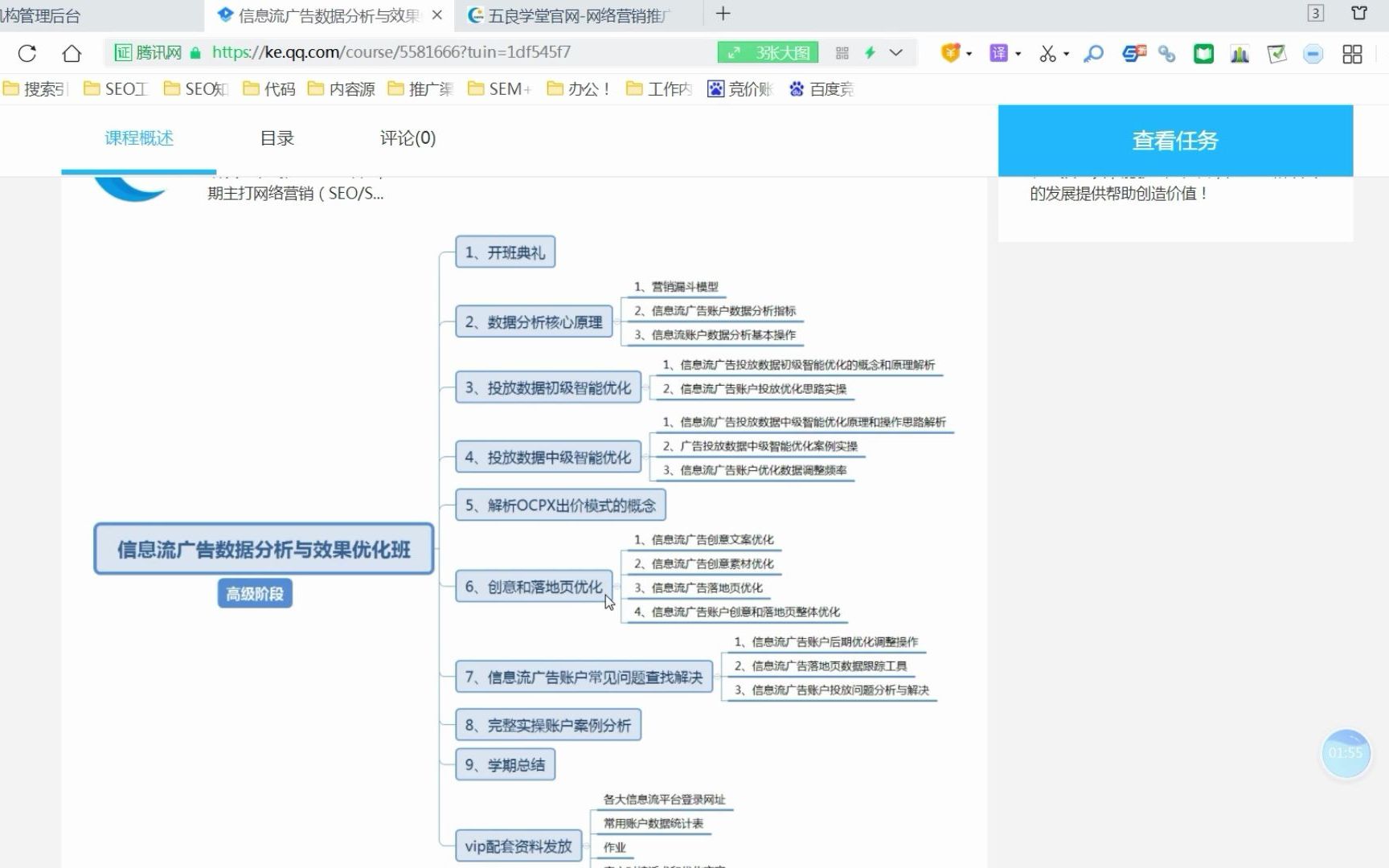Click the 高级阶段 label under root node
The image size is (1389, 868).
(x=255, y=594)
